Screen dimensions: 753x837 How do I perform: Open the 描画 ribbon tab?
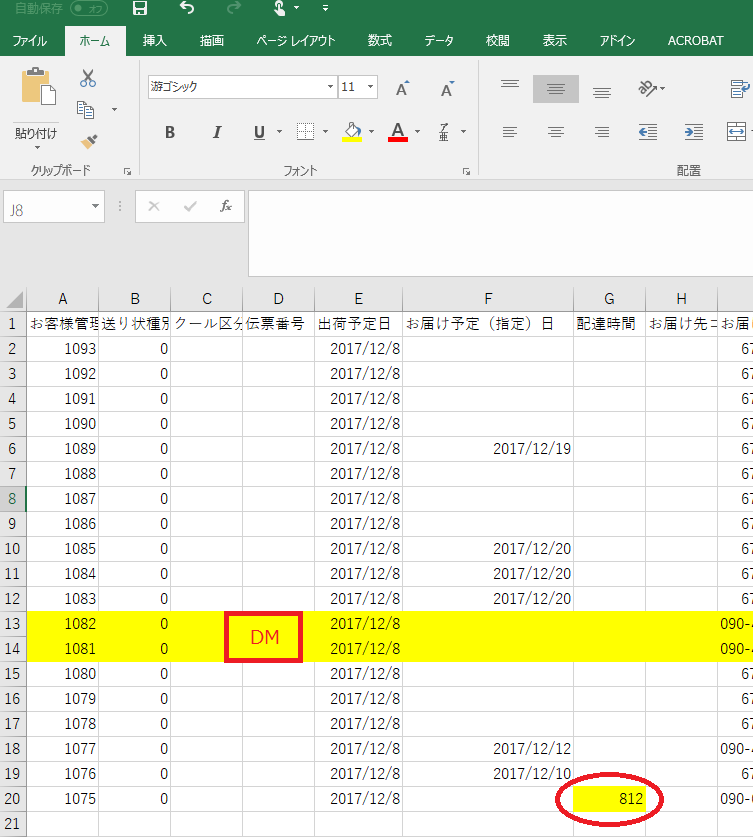(x=212, y=41)
